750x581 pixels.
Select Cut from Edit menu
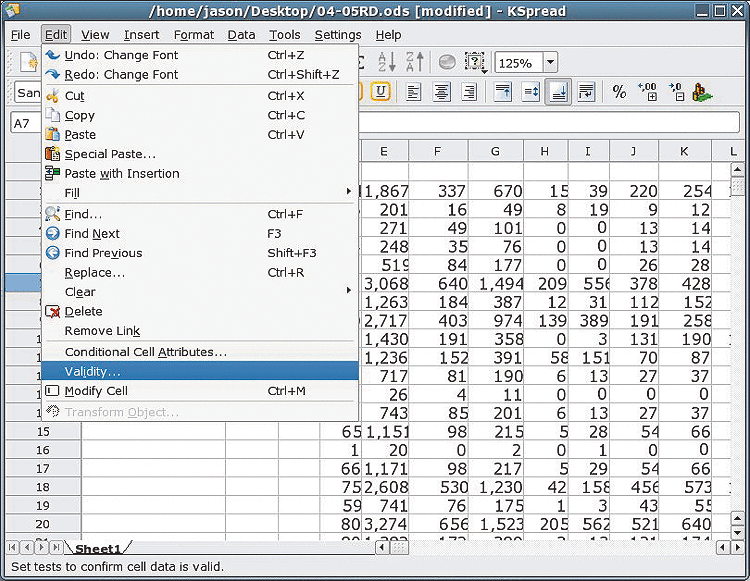pos(200,96)
